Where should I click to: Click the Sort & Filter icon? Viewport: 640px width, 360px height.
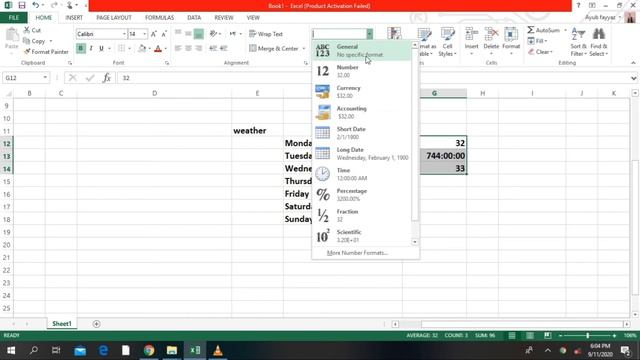[578, 34]
